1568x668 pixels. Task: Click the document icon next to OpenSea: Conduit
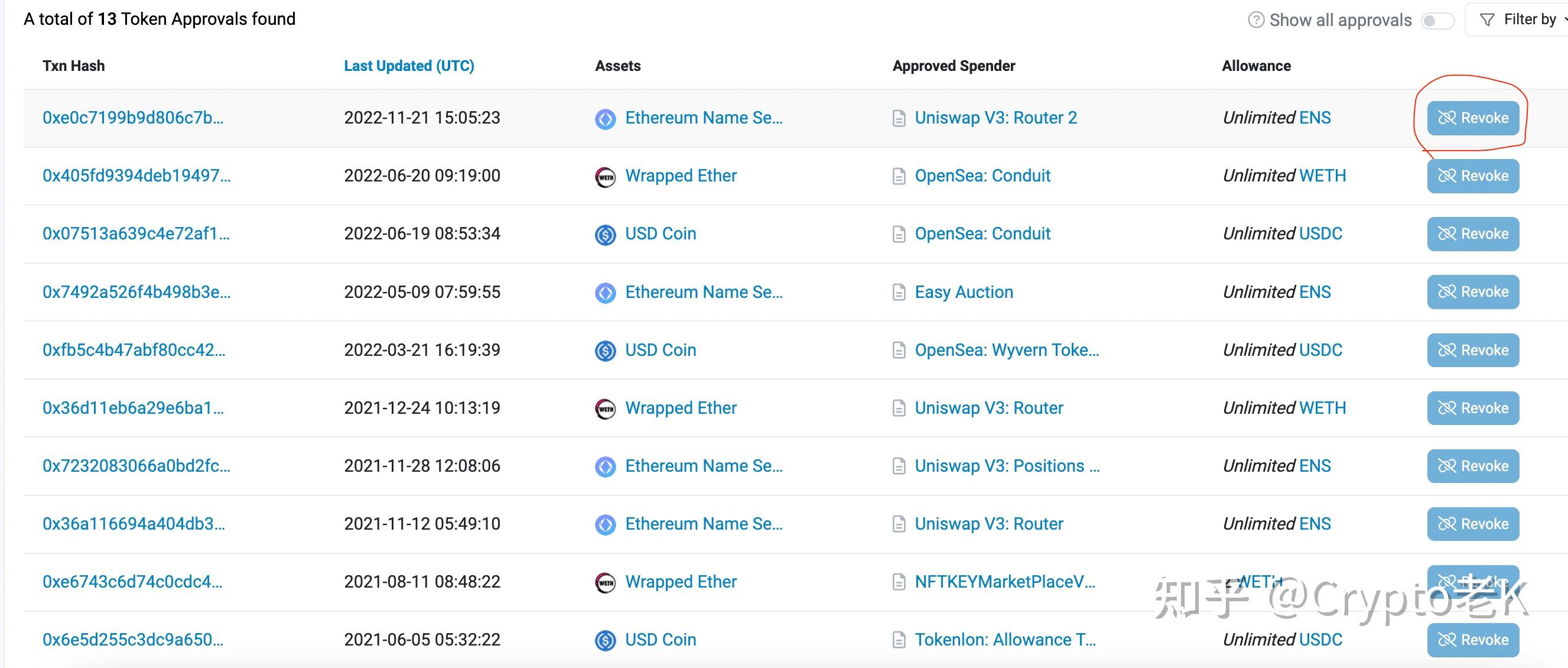coord(899,176)
